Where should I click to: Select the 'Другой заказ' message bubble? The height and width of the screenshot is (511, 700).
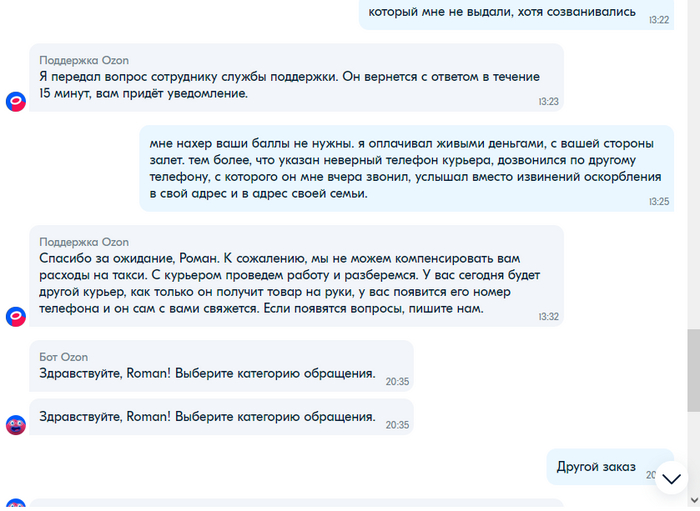coord(610,467)
